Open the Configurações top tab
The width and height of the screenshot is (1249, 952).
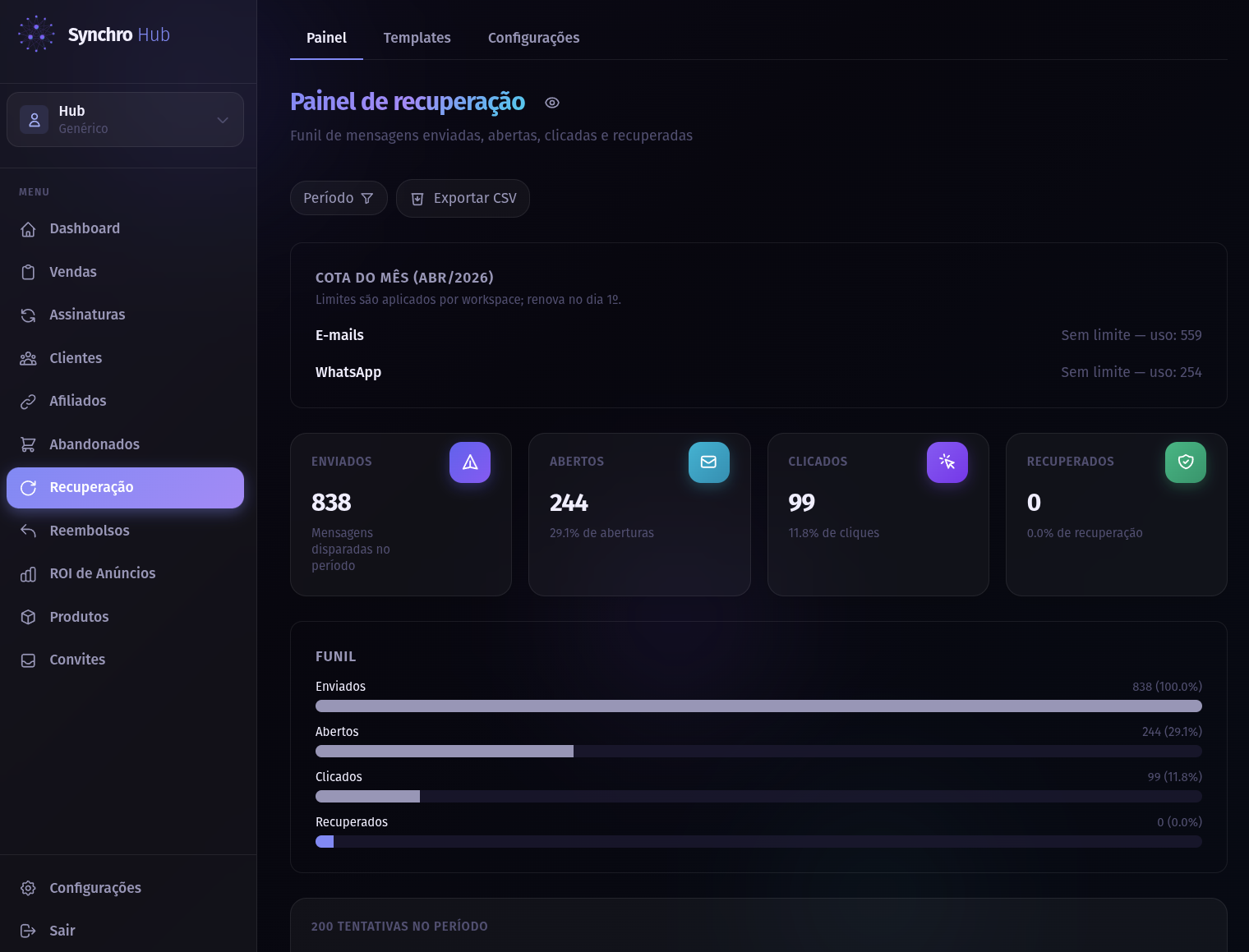[533, 38]
